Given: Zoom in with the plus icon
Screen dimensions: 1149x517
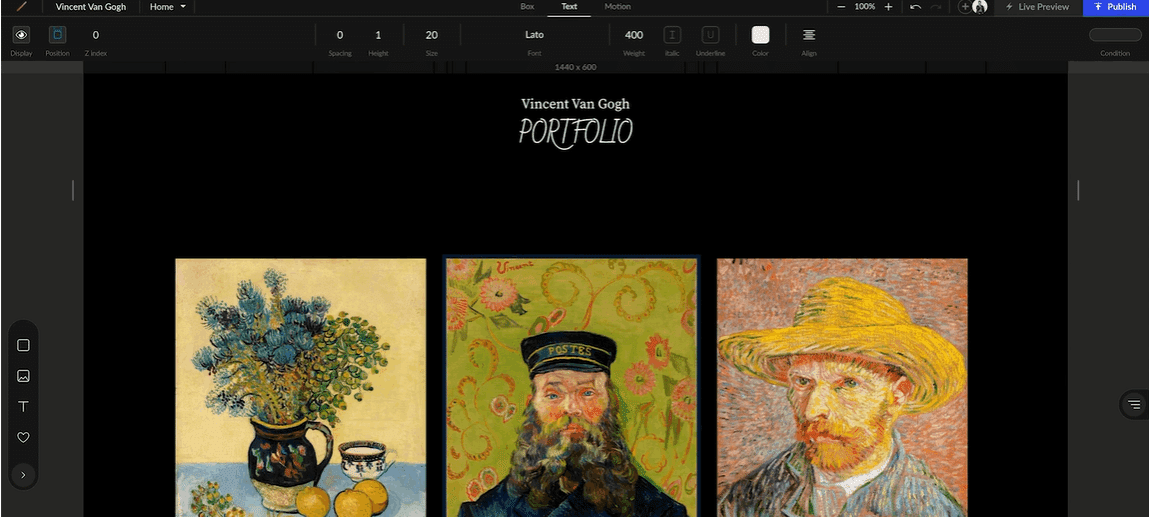Looking at the screenshot, I should click(888, 7).
